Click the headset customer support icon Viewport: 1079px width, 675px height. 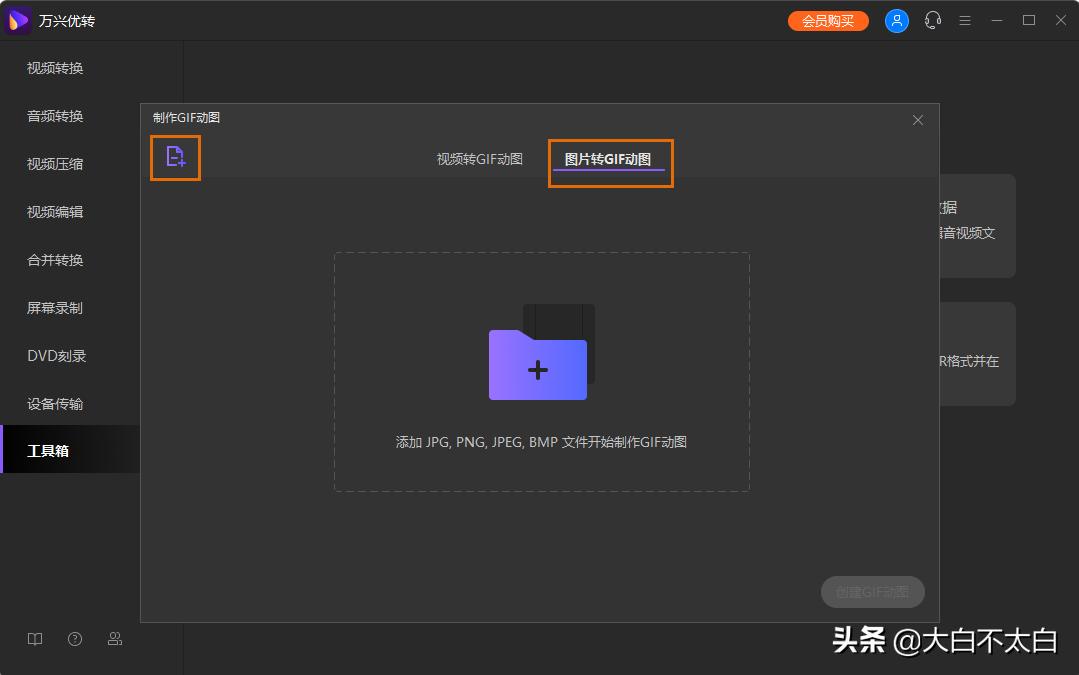pos(932,20)
